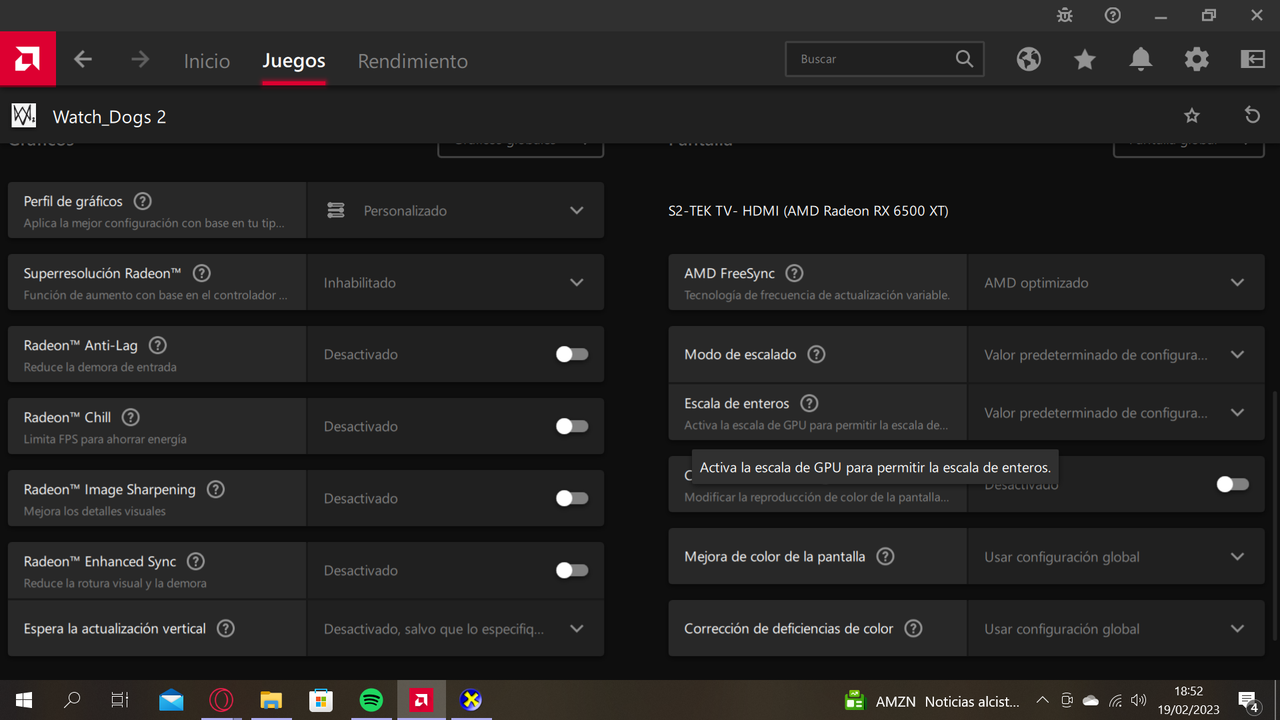Image resolution: width=1280 pixels, height=720 pixels.
Task: Show help for Radeon Image Sharpening
Action: [x=215, y=489]
